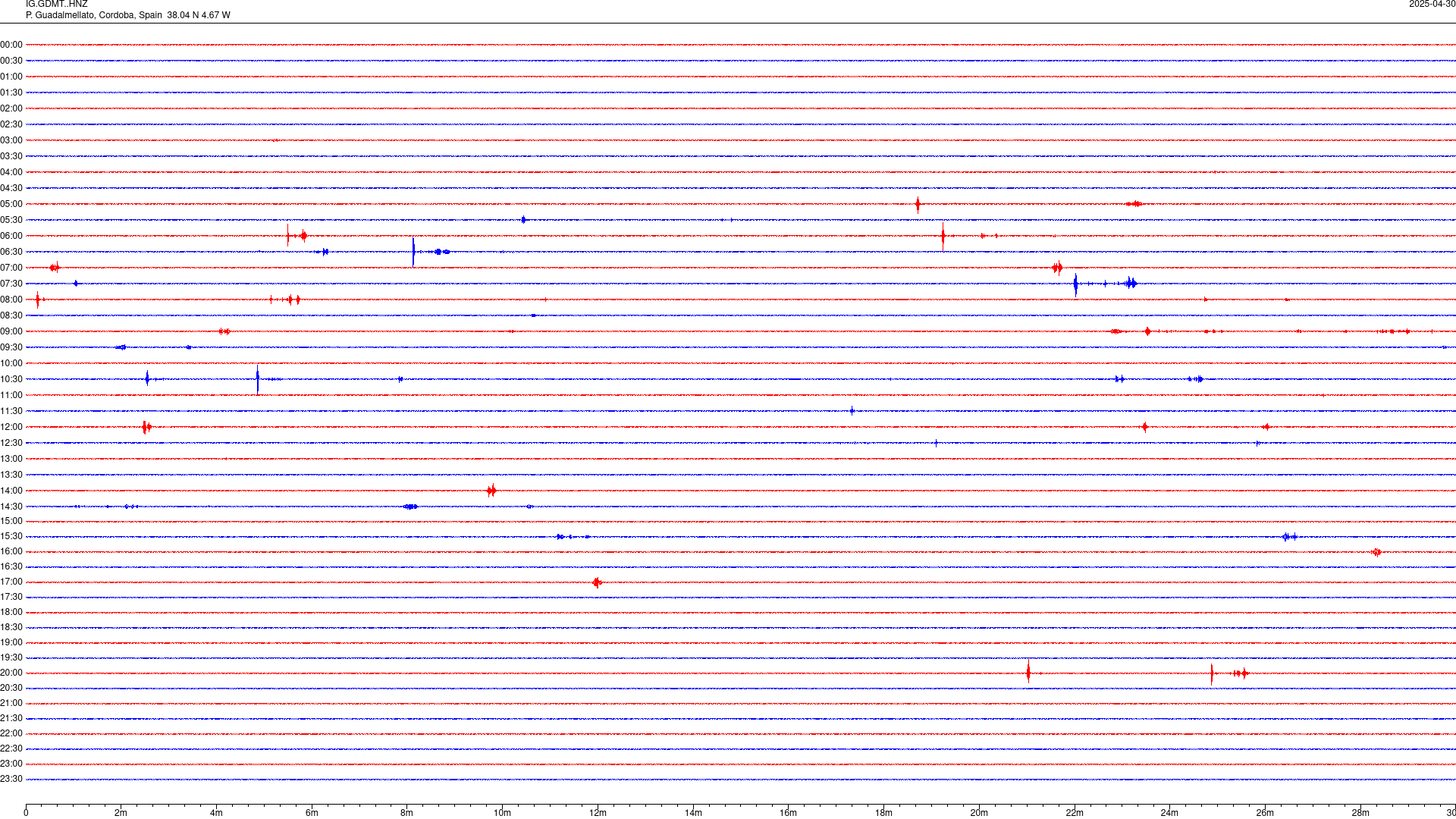Click the 18m tick on the time axis
Image resolution: width=1456 pixels, height=819 pixels.
click(x=883, y=813)
